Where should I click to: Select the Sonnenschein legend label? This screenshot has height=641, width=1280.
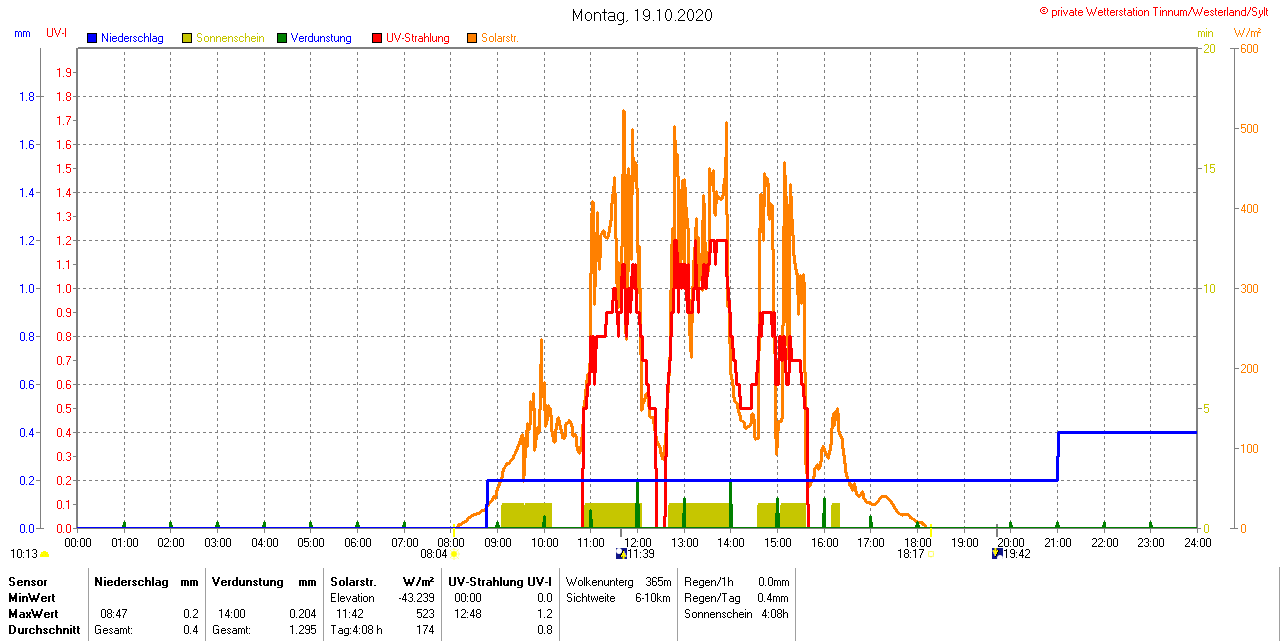(x=230, y=38)
